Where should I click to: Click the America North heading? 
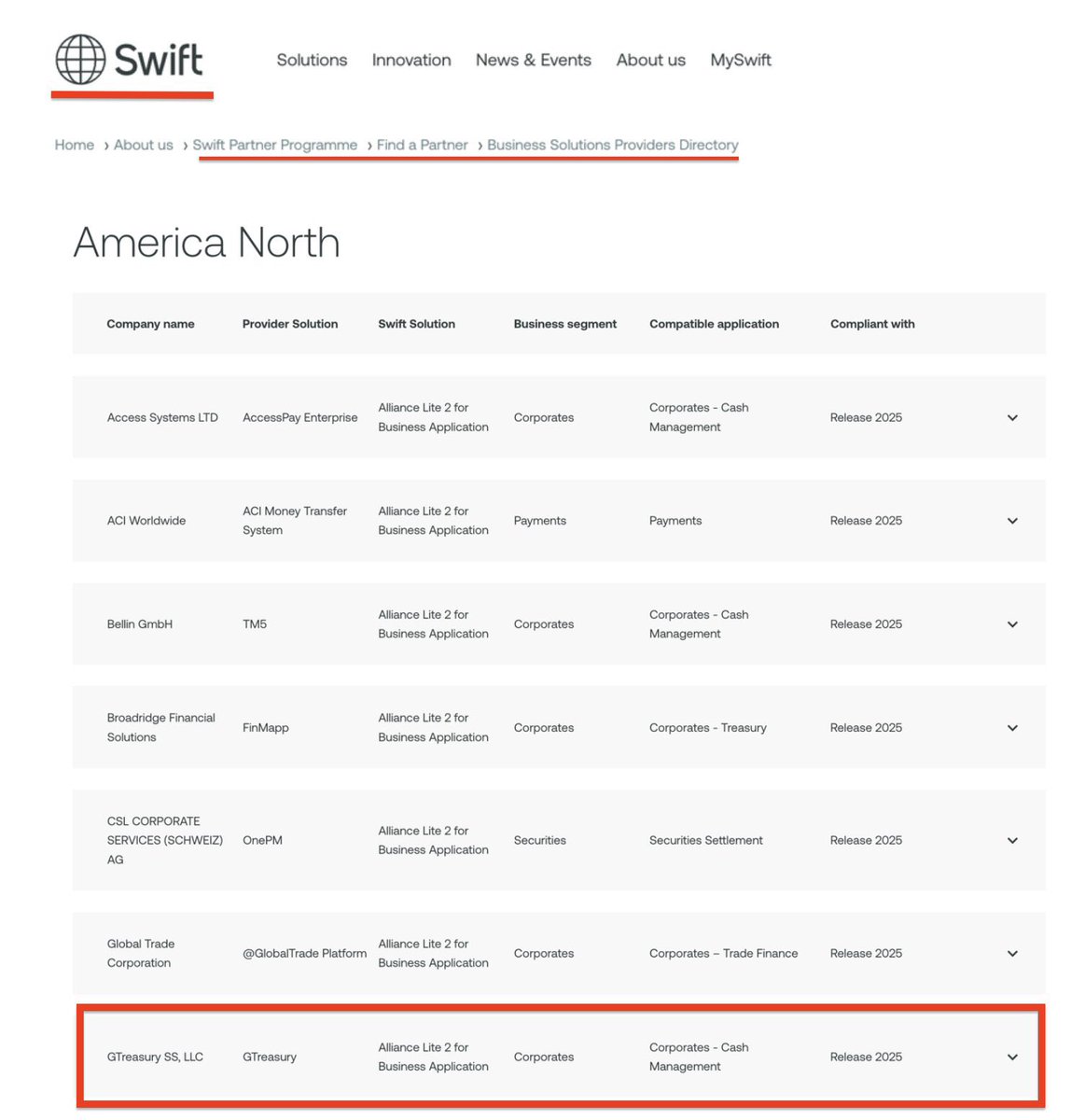(206, 243)
